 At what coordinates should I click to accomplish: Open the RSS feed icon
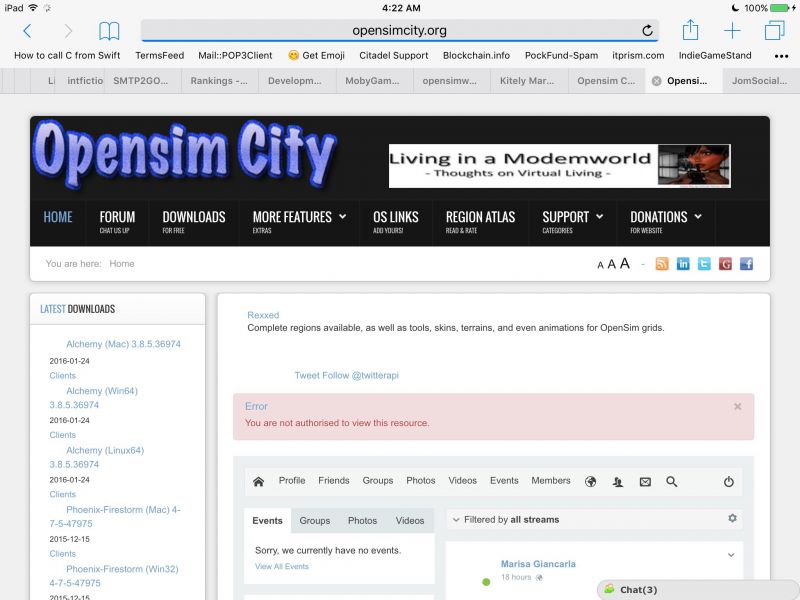click(x=662, y=264)
